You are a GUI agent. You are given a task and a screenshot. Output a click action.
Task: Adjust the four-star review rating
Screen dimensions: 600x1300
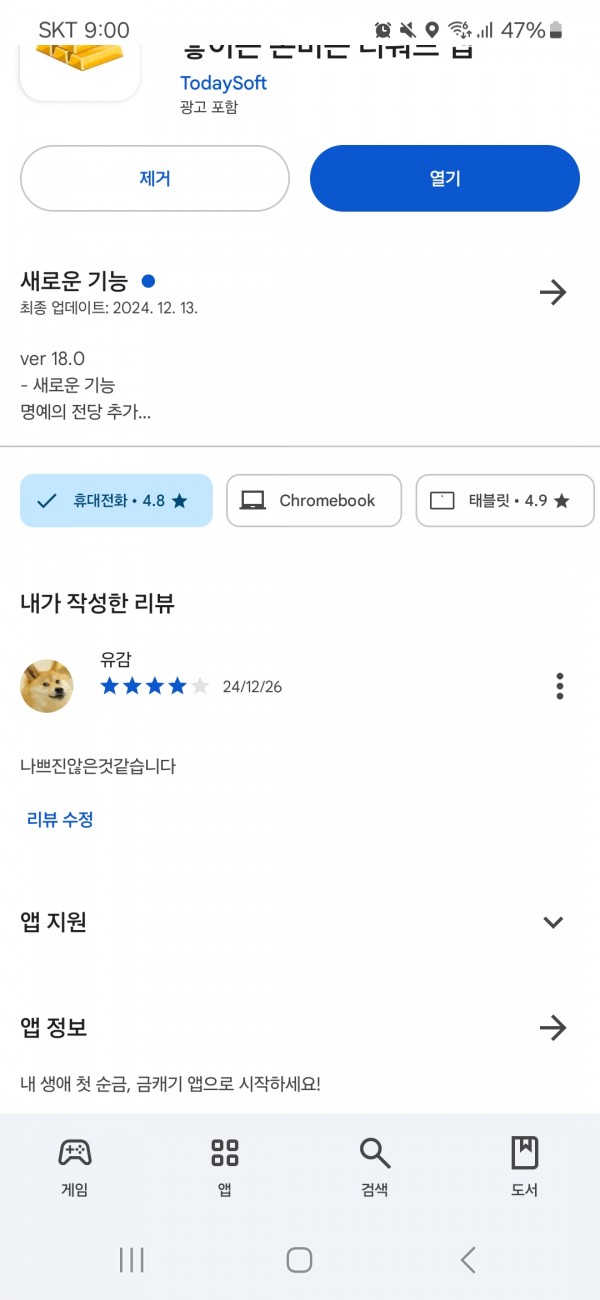click(155, 686)
